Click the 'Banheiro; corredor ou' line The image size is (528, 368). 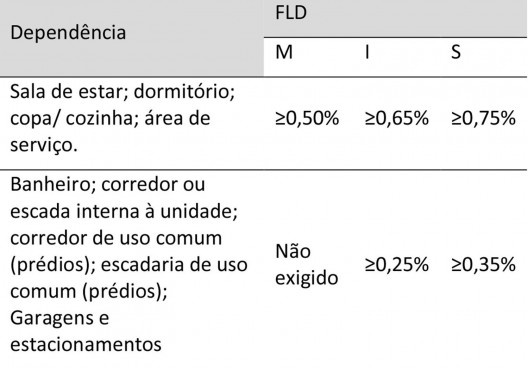tap(107, 185)
